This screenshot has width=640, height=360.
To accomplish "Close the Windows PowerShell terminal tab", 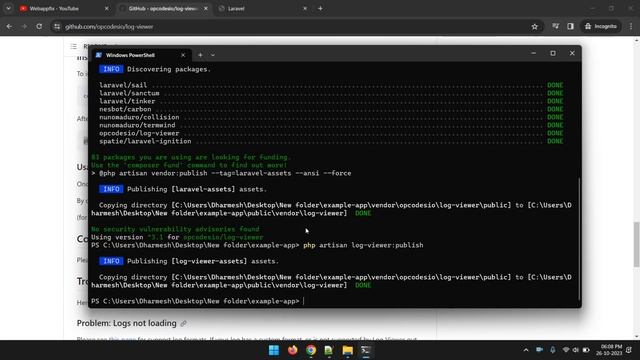I will tap(183, 55).
